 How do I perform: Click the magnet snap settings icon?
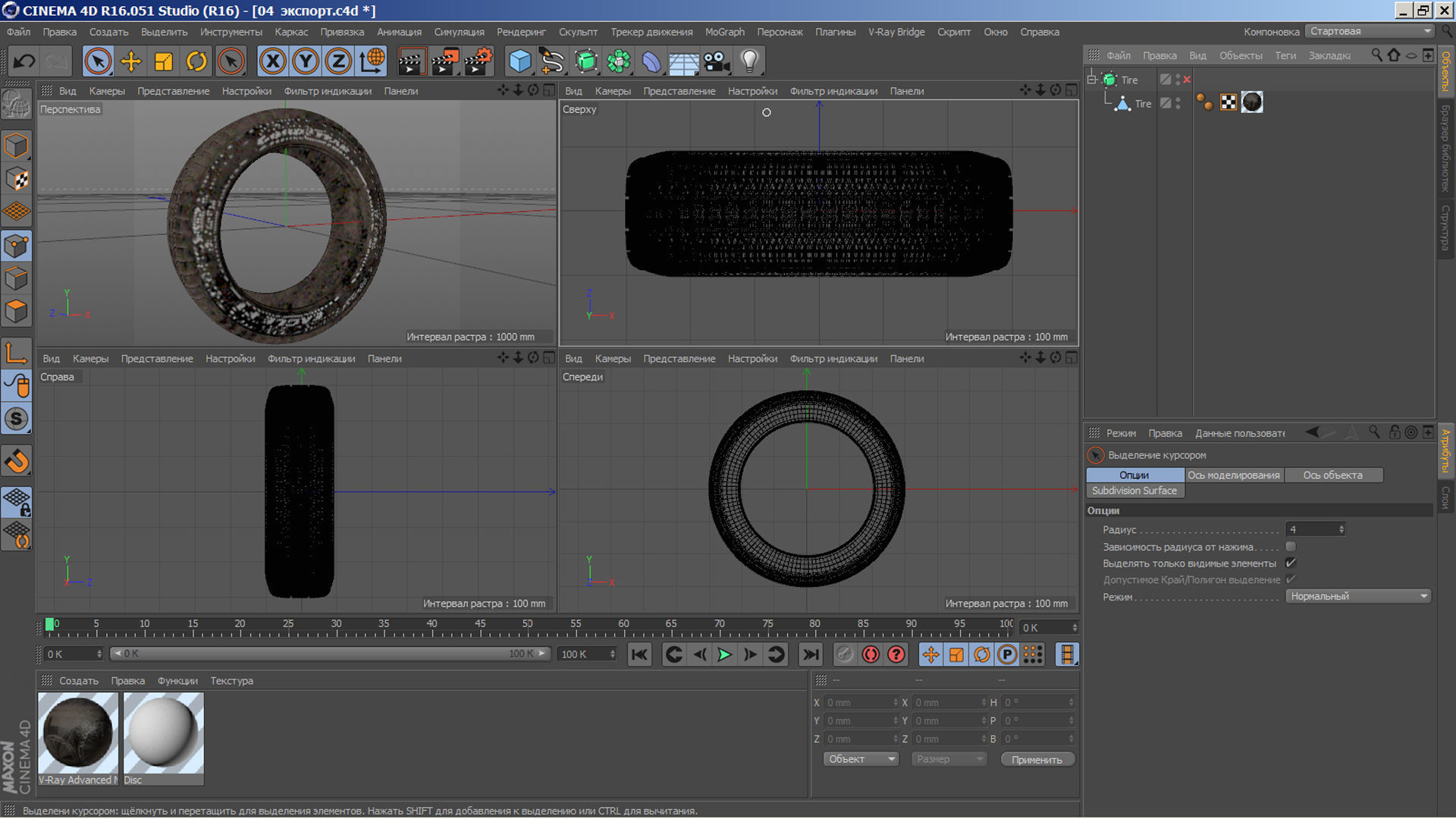click(x=17, y=461)
